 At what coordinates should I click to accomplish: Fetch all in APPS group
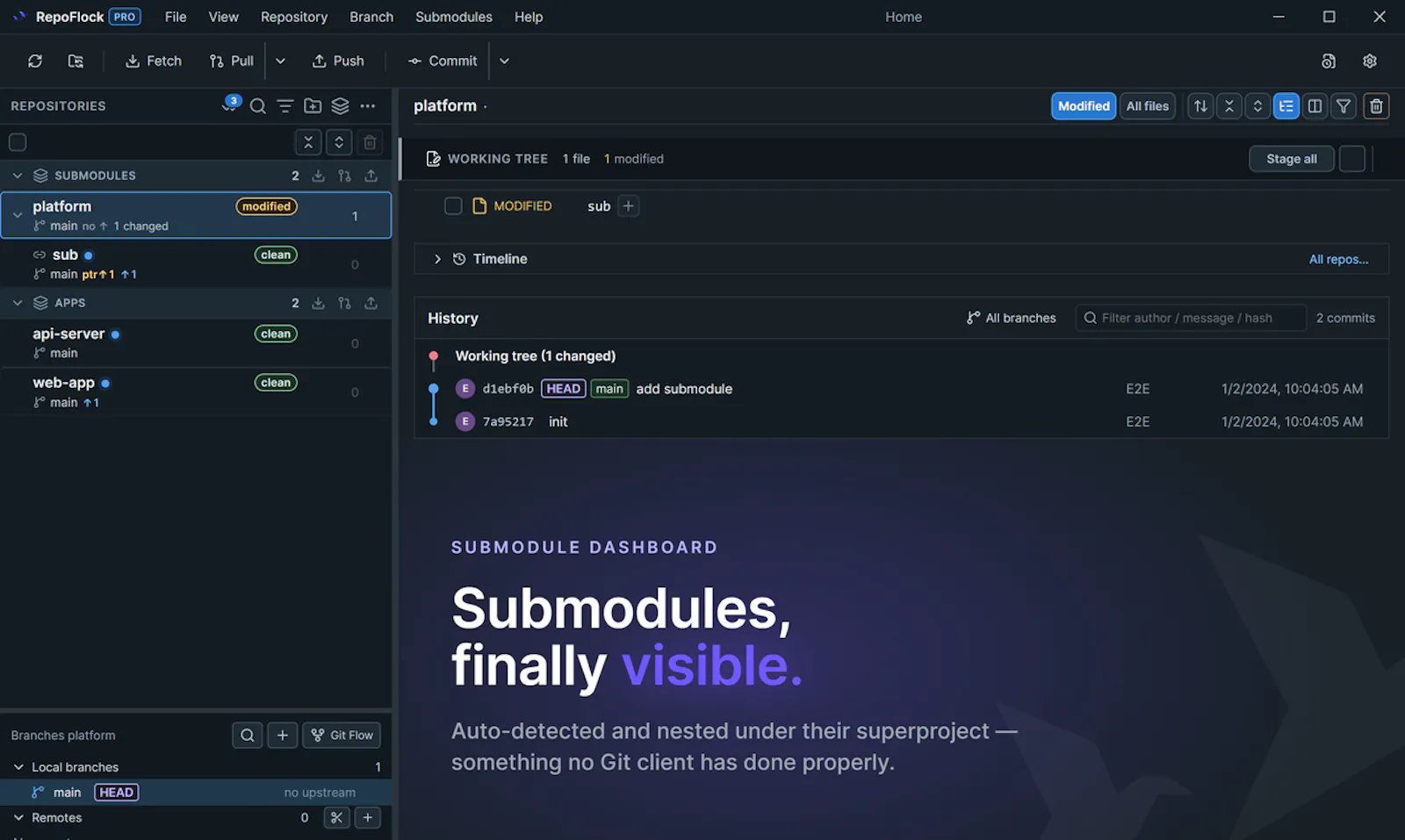coord(318,303)
